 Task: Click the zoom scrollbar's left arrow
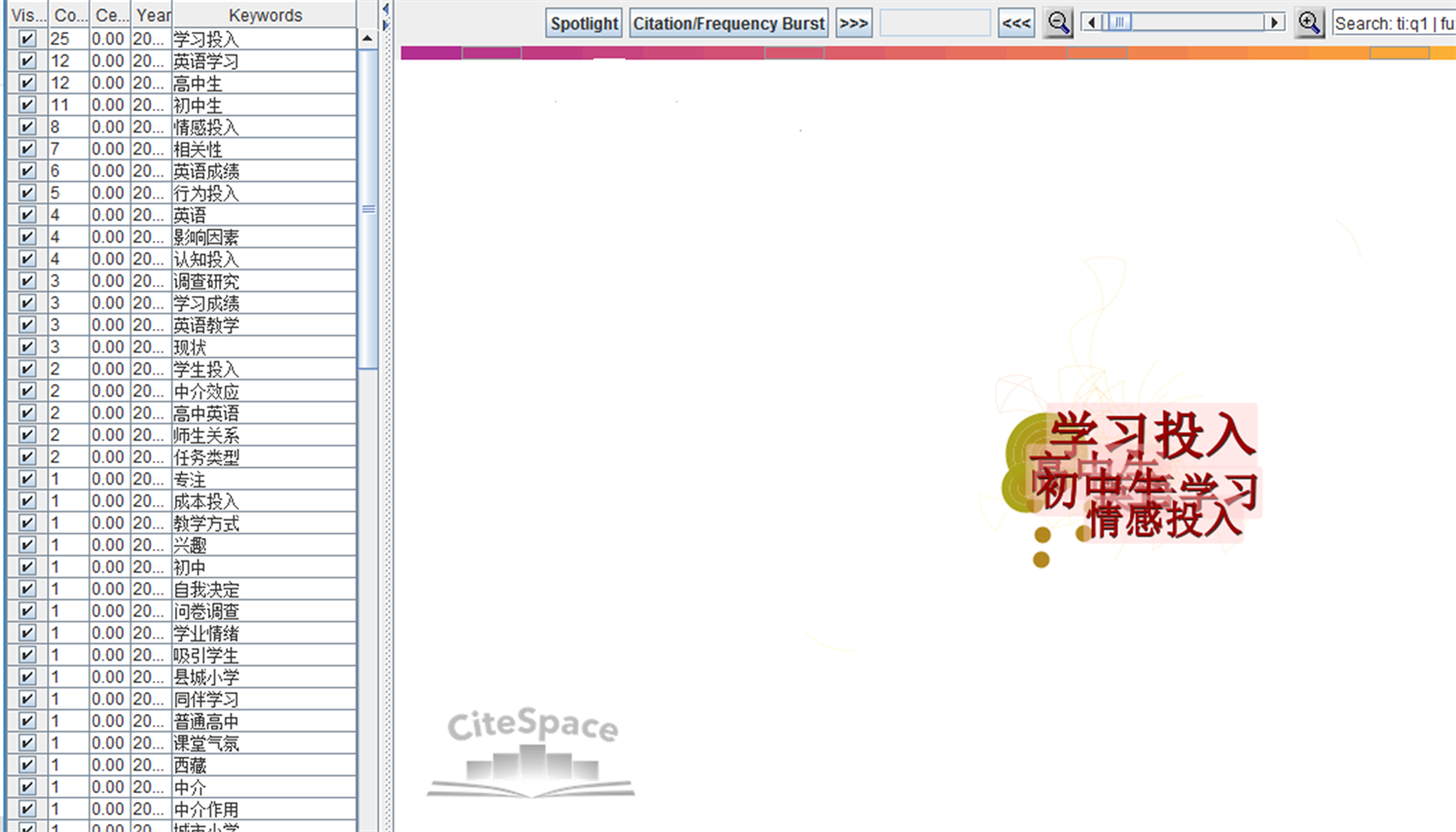pos(1091,22)
